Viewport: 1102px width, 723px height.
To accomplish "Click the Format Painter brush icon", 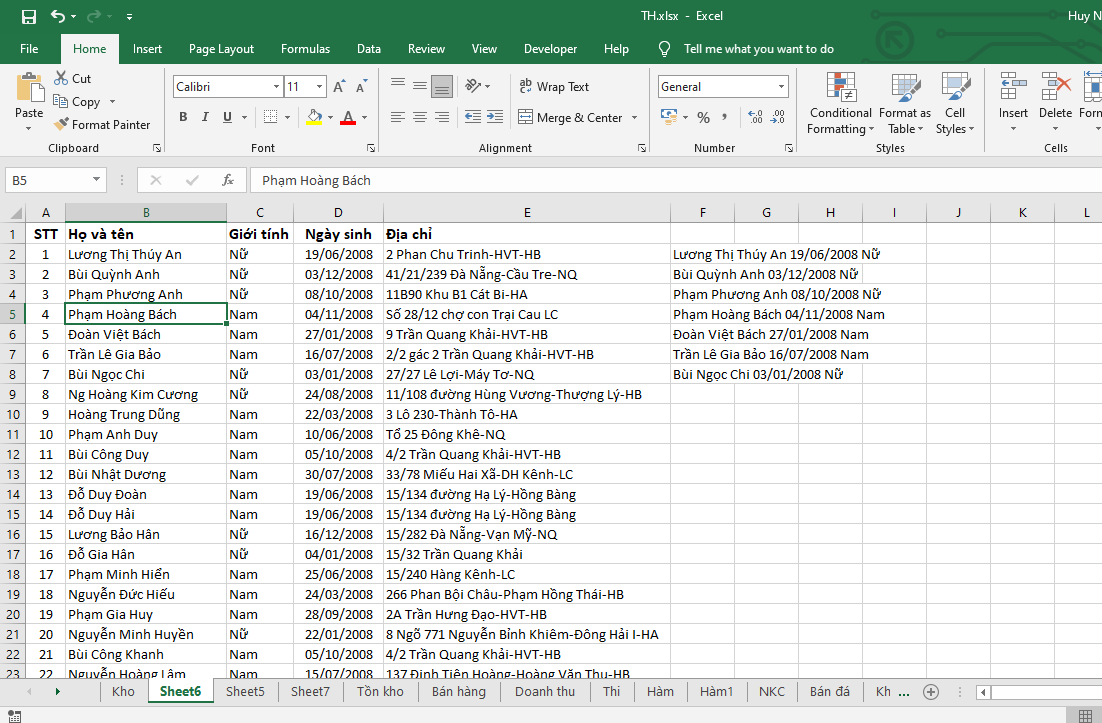I will (60, 125).
